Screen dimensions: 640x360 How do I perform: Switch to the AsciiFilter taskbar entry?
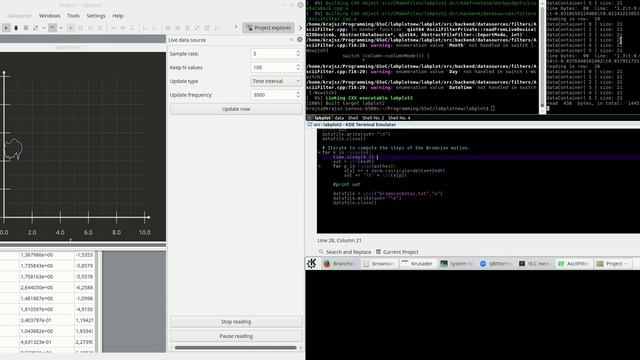pyautogui.click(x=573, y=264)
